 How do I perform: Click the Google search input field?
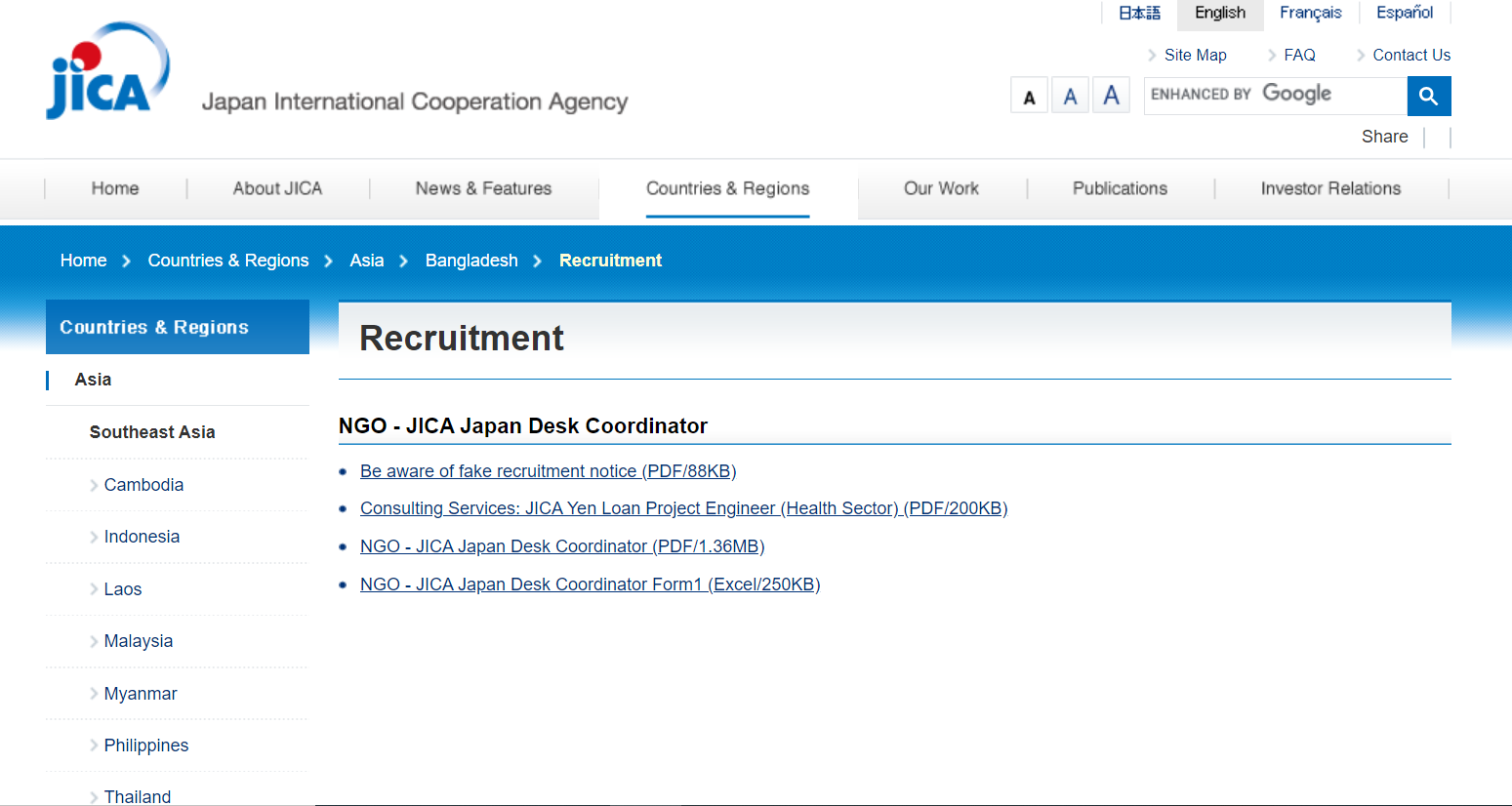coord(1276,96)
